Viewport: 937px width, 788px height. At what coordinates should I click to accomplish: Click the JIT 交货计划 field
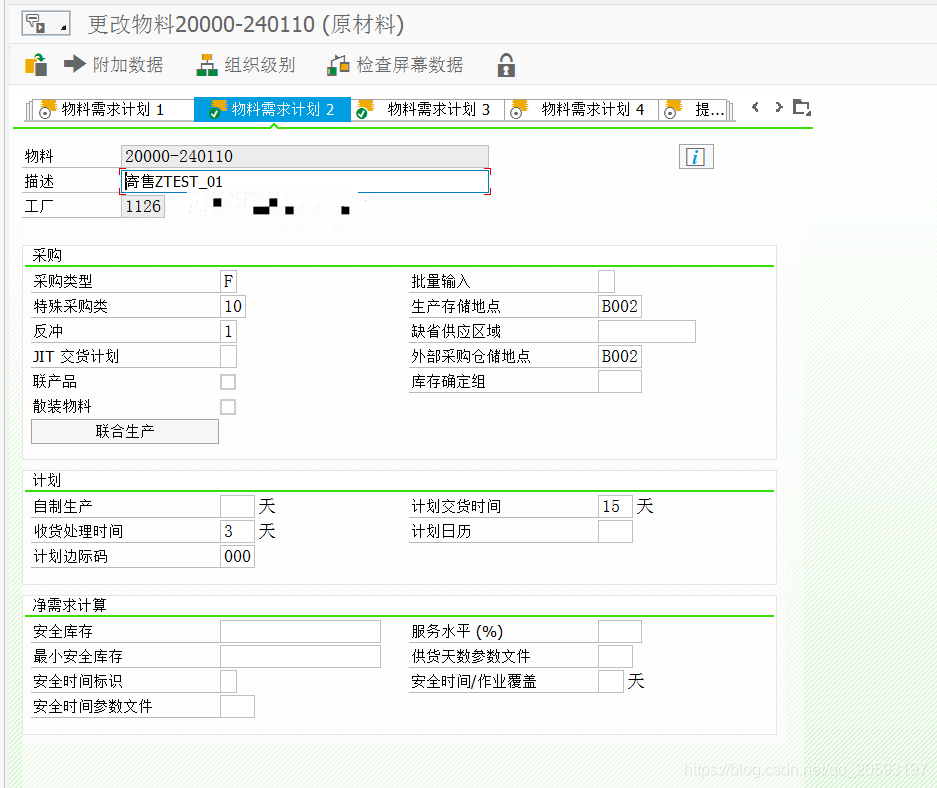tap(228, 357)
